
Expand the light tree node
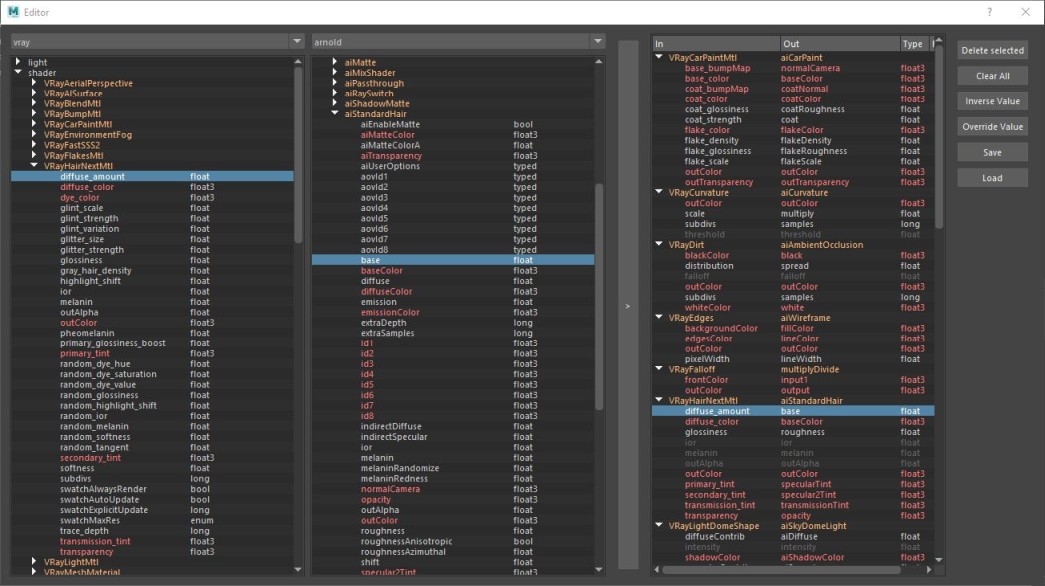pos(18,62)
